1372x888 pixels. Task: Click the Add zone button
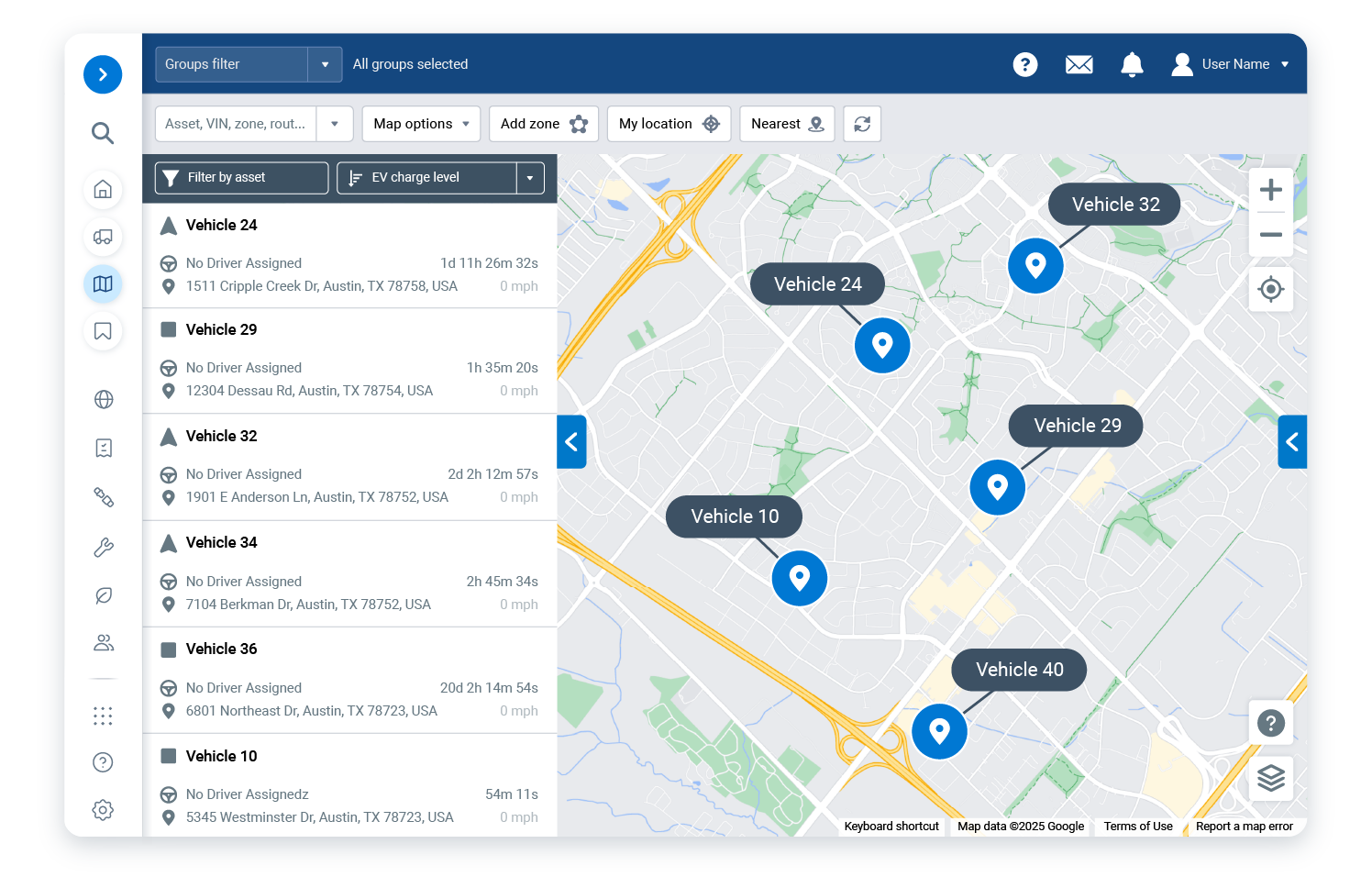tap(543, 124)
